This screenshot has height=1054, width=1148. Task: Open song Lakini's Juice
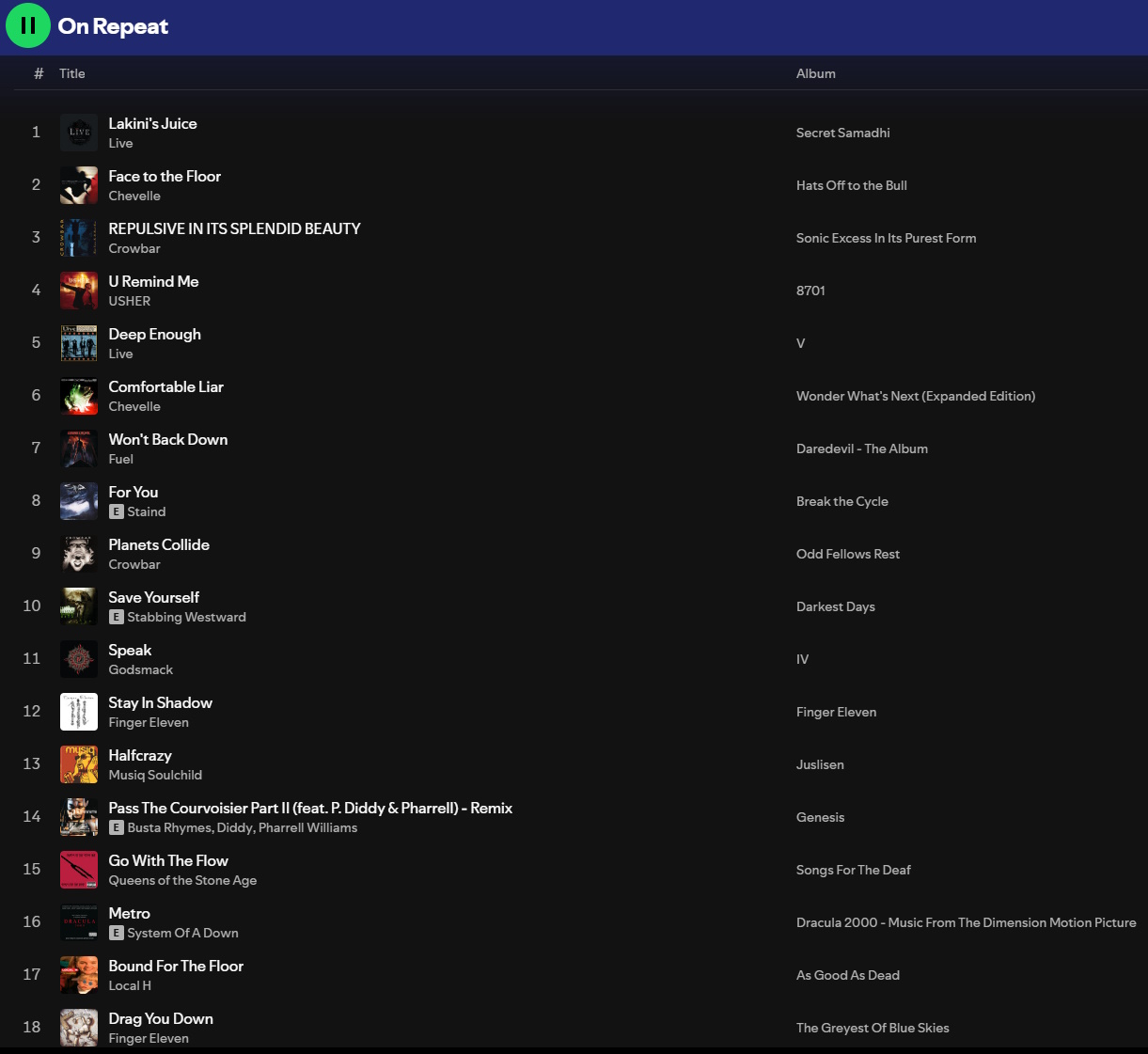[x=152, y=123]
